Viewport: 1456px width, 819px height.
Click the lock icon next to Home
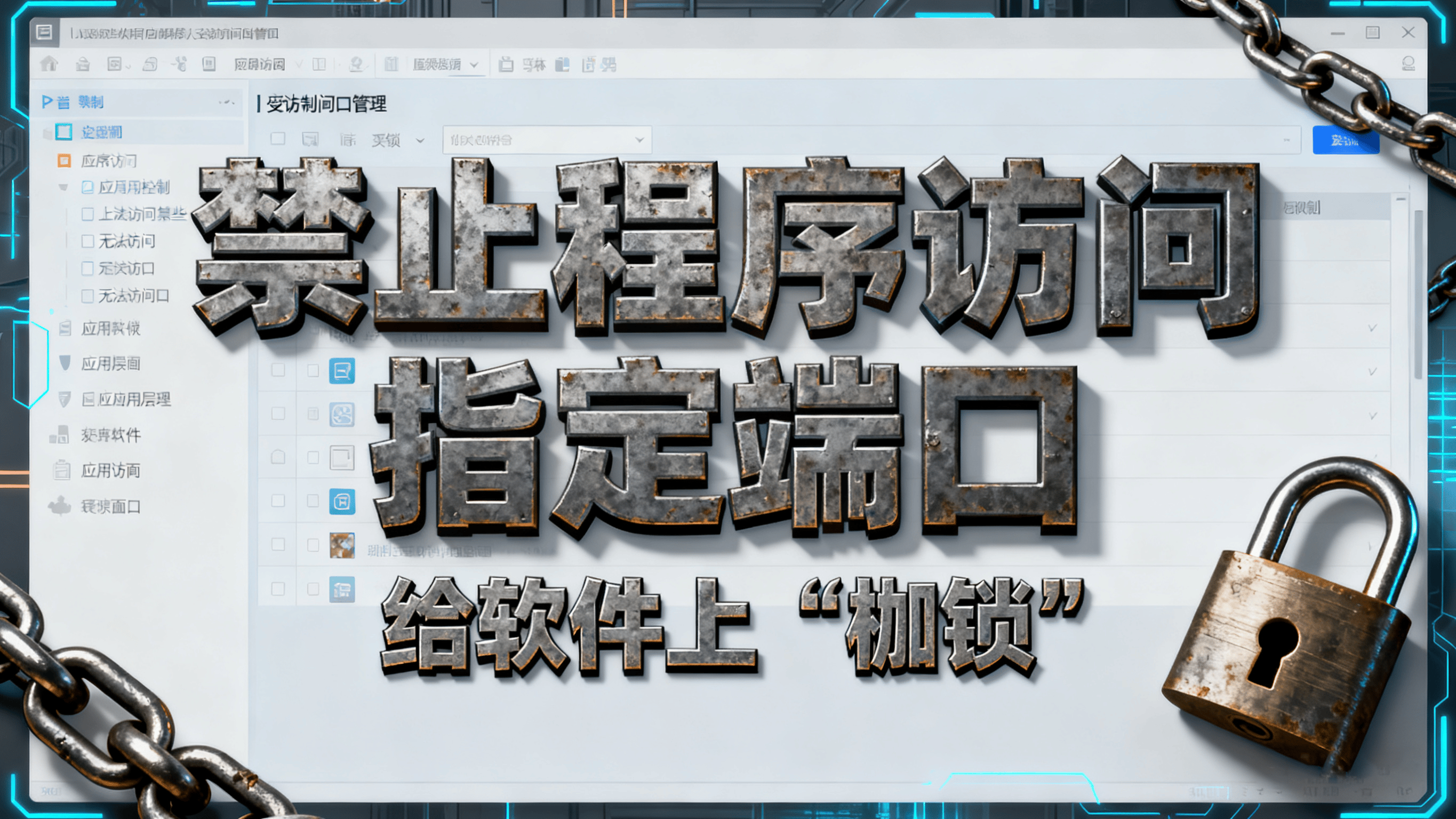coord(83,65)
